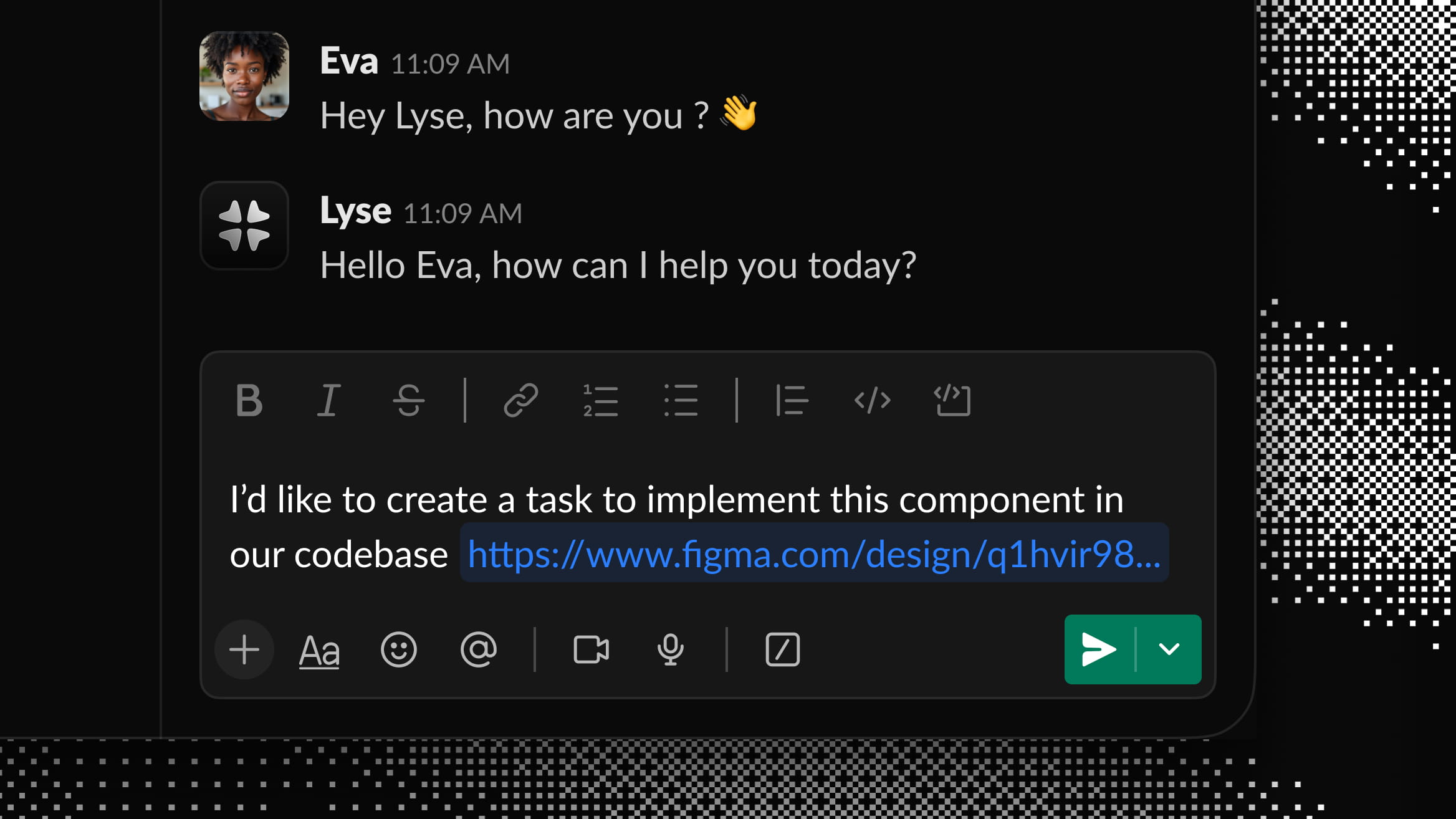Open the emoji picker
1456x819 pixels.
(398, 649)
